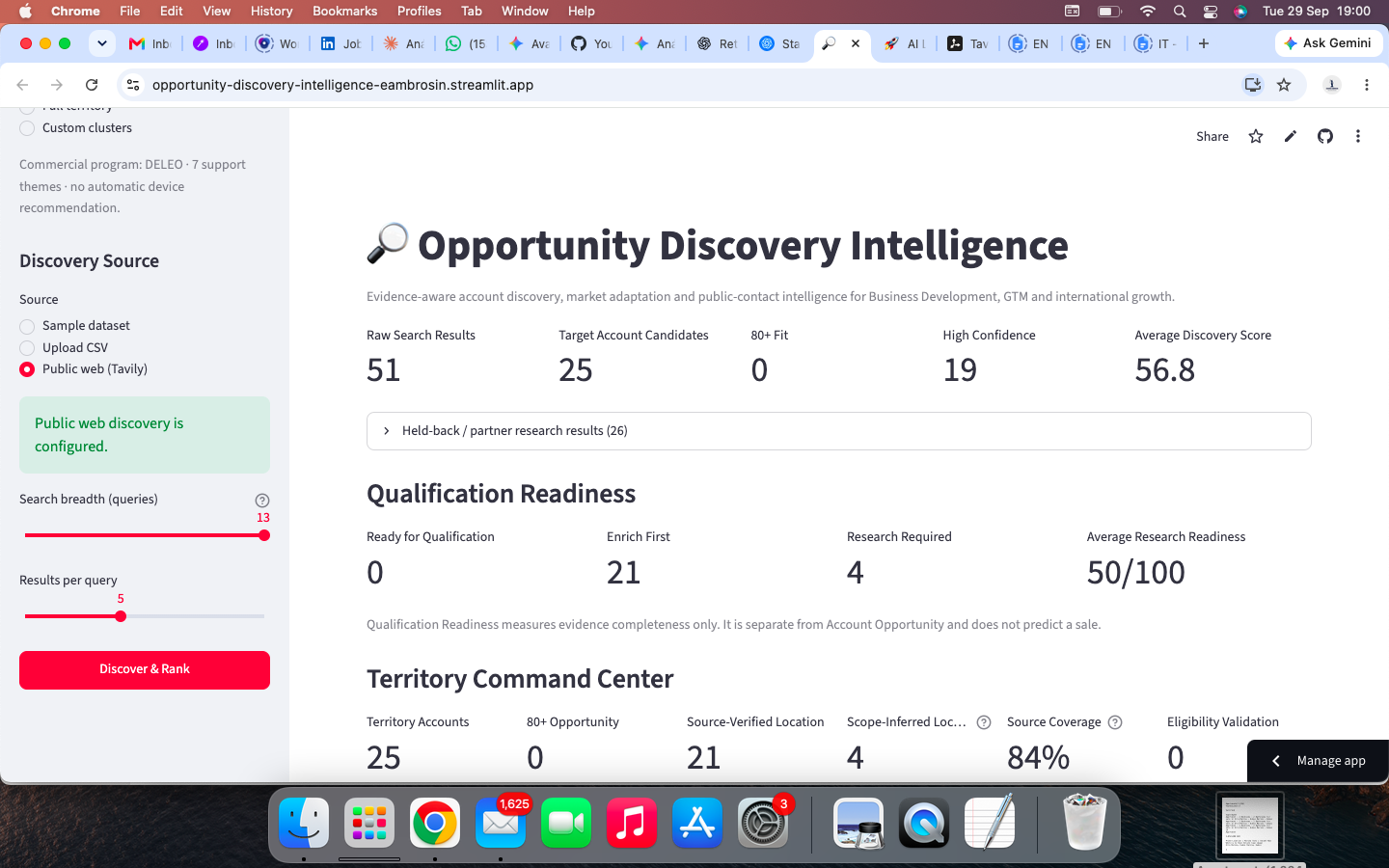Open the Chrome profile icon
This screenshot has width=1389, height=868.
(x=1332, y=85)
